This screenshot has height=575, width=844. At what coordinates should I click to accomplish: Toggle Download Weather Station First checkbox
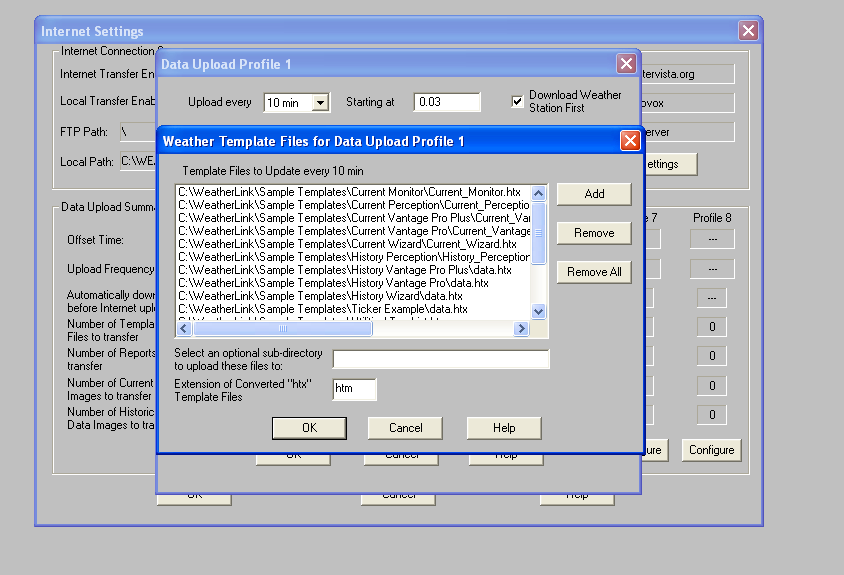pyautogui.click(x=518, y=101)
